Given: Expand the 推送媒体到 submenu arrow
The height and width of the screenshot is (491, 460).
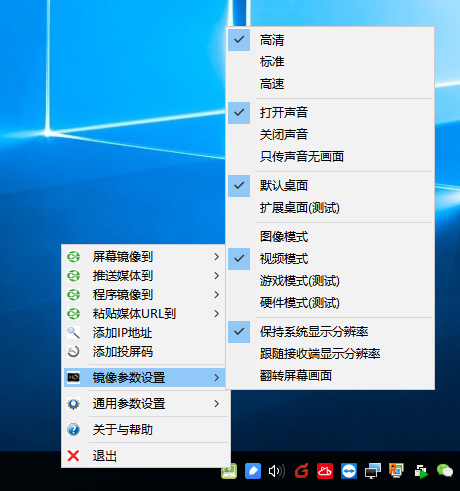Looking at the screenshot, I should 217,276.
